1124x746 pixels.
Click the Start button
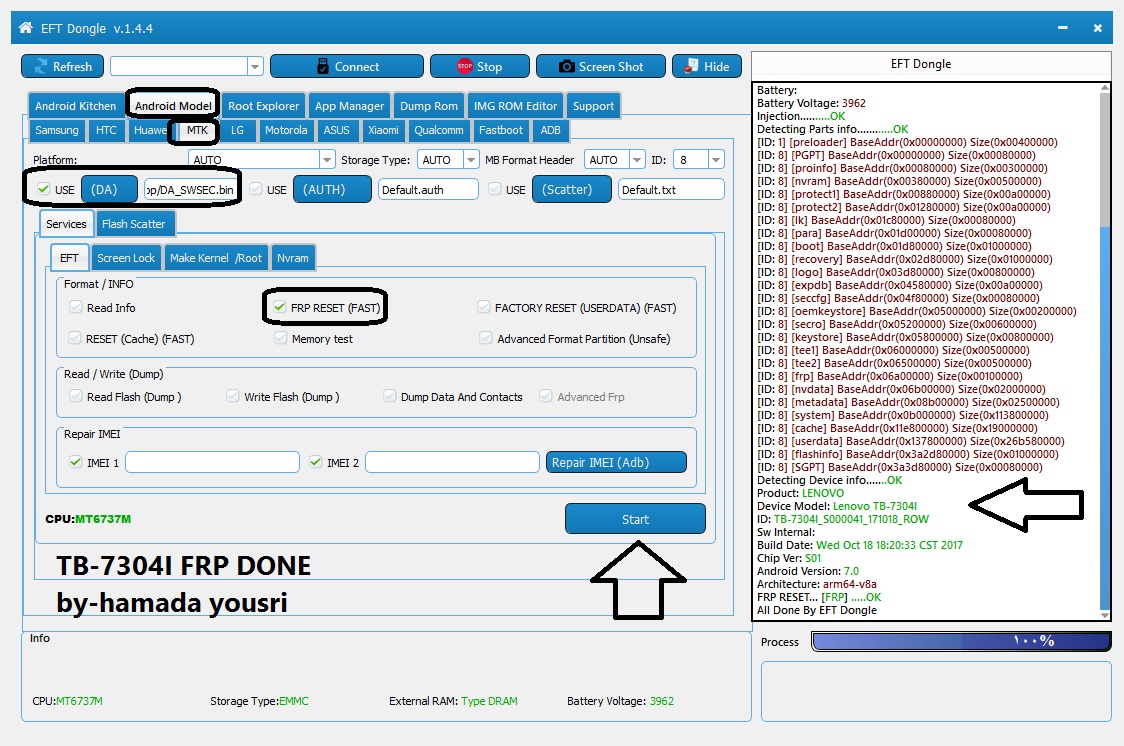pos(635,519)
